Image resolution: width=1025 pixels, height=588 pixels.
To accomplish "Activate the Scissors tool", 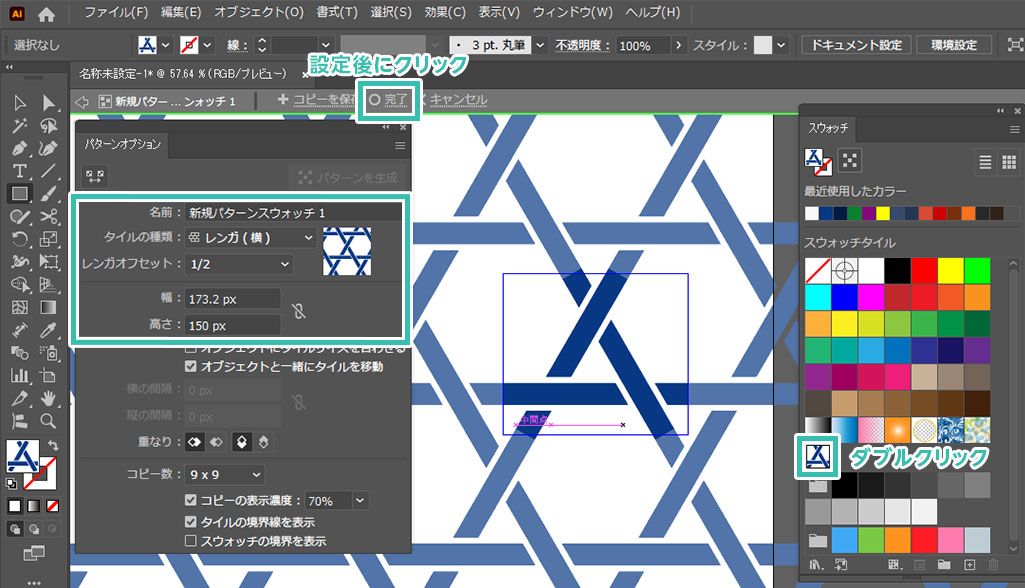I will (x=48, y=216).
